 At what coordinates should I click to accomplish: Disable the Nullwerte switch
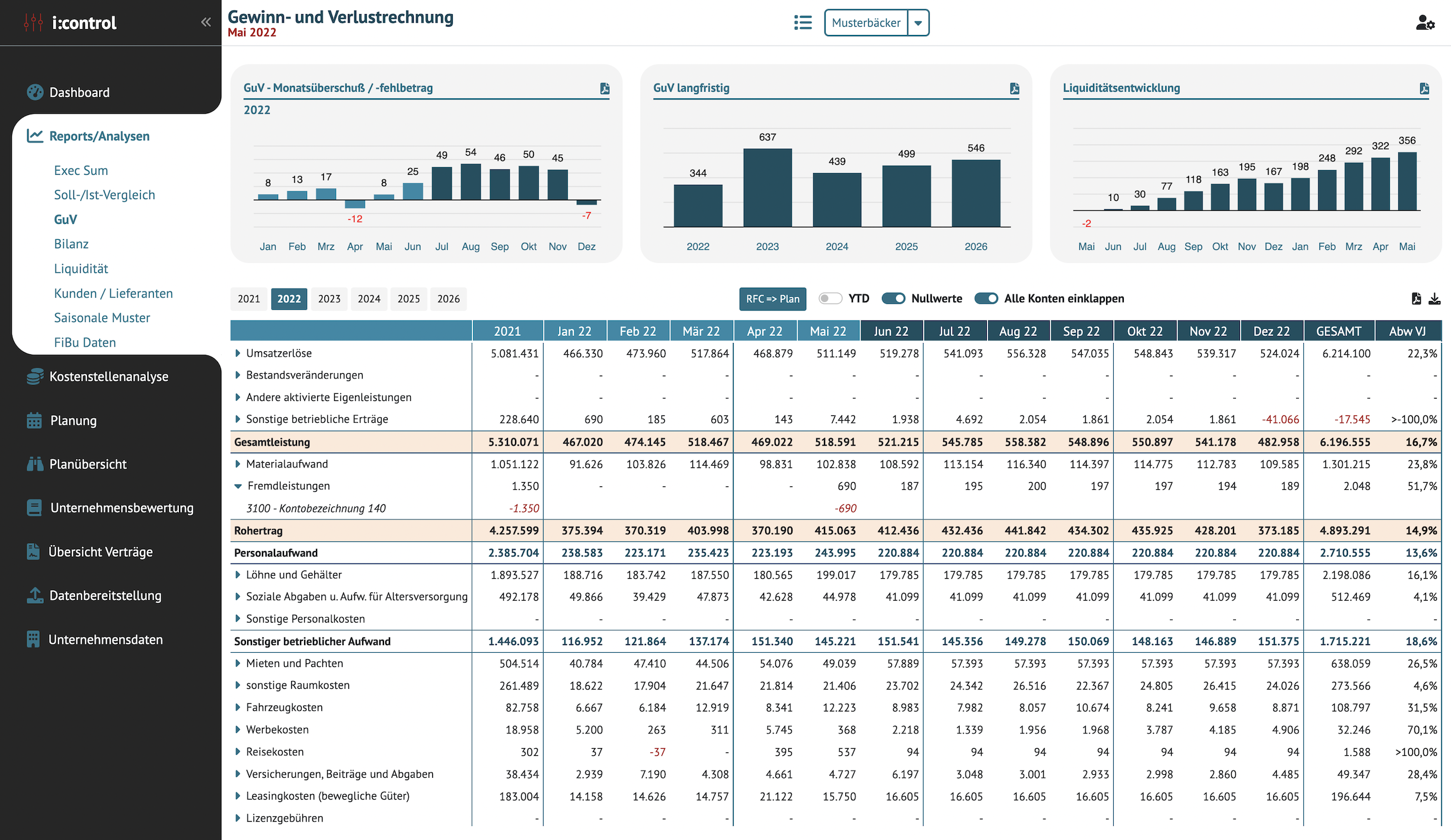click(893, 299)
